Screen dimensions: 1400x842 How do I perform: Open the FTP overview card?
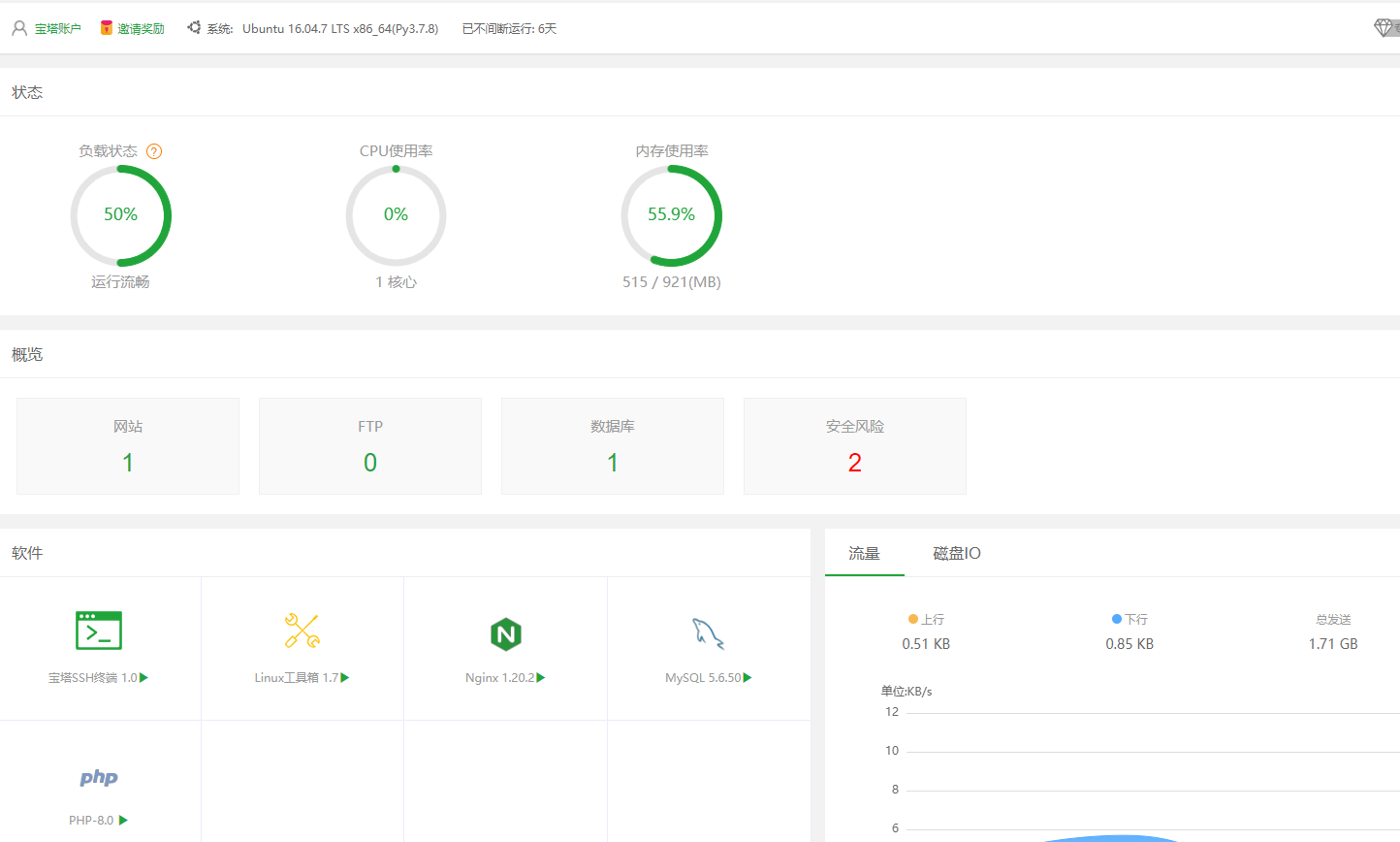pyautogui.click(x=370, y=446)
